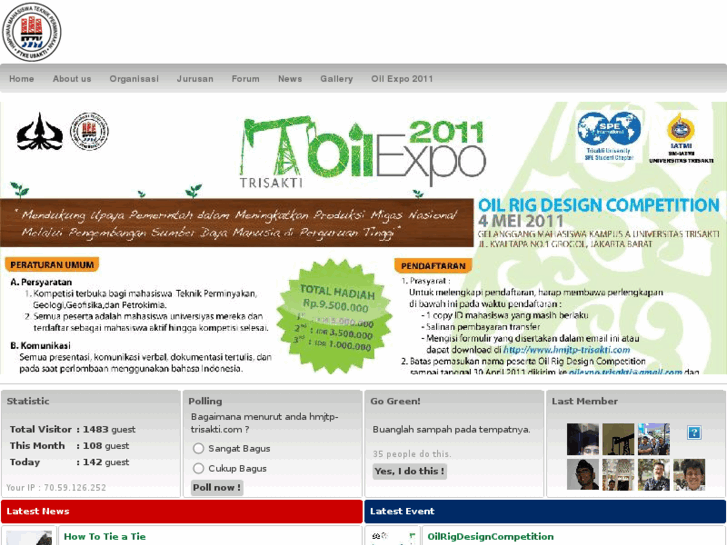Click the Your IP address text
Viewport: 727px width, 545px height.
[56, 487]
